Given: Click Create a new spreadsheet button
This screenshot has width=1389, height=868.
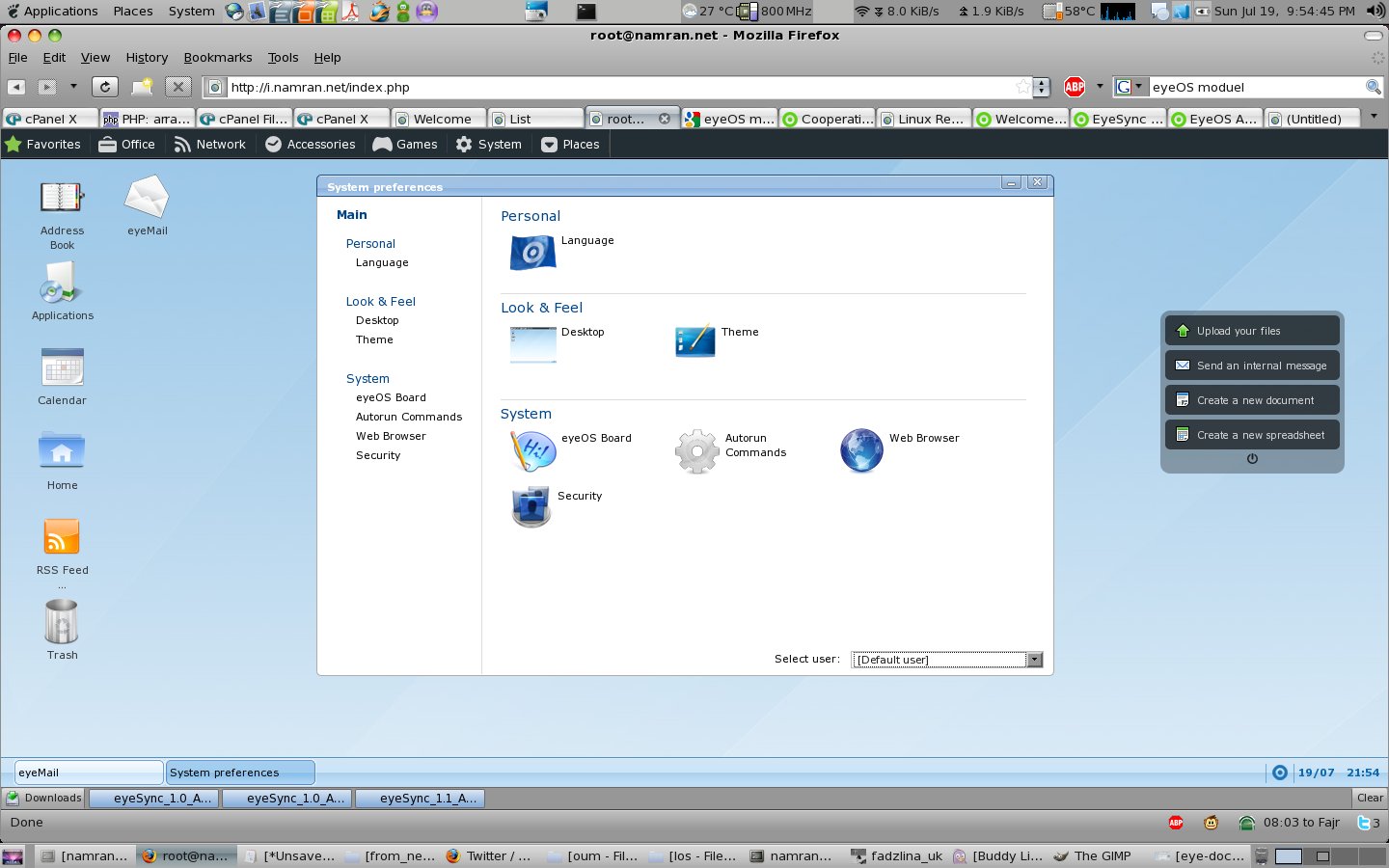Looking at the screenshot, I should point(1252,435).
